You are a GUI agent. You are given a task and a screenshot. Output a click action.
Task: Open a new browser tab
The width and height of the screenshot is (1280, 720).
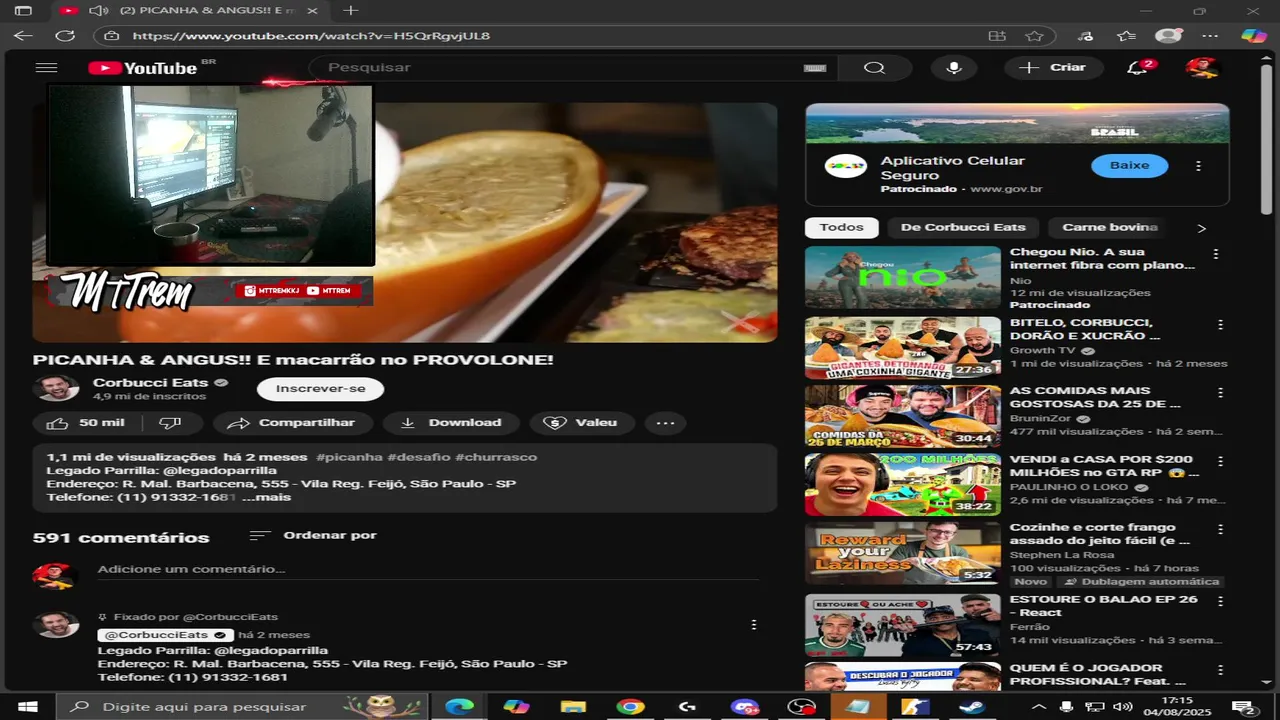tap(350, 11)
